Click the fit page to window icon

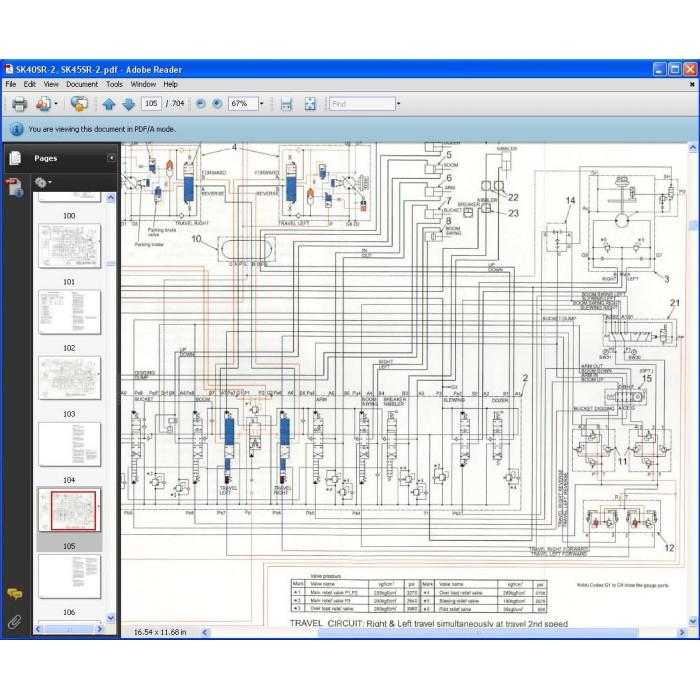pos(310,104)
